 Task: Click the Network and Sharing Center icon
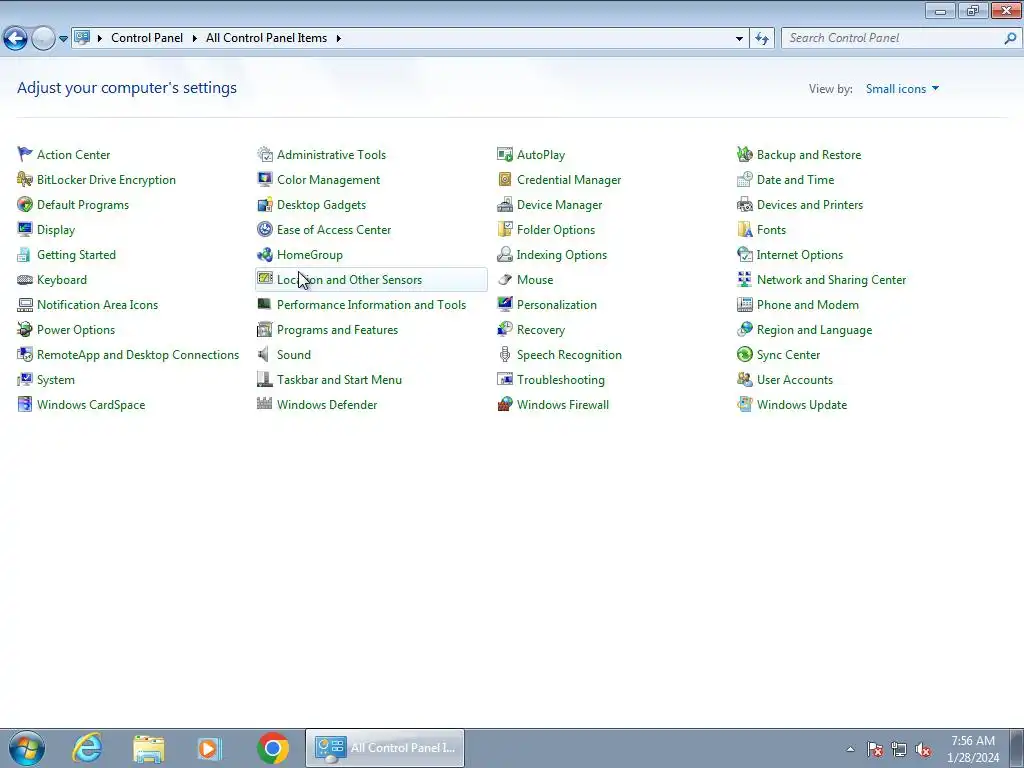click(744, 280)
